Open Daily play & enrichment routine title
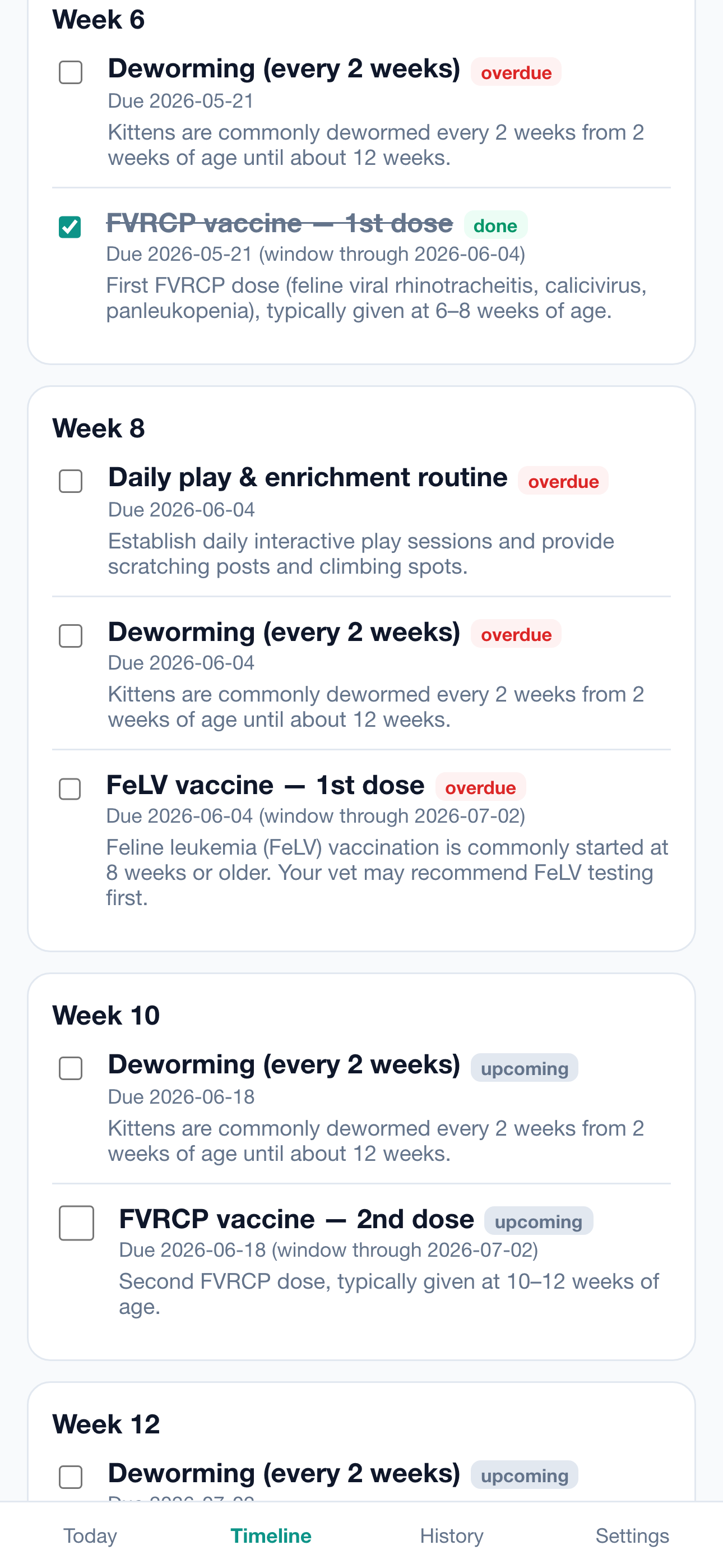The height and width of the screenshot is (1568, 723). click(x=307, y=478)
